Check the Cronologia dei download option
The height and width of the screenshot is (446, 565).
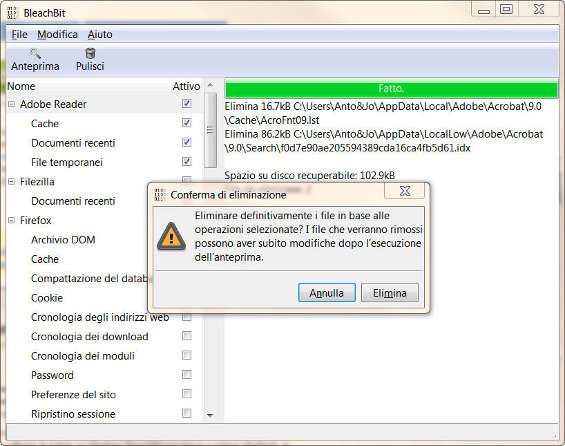[187, 336]
